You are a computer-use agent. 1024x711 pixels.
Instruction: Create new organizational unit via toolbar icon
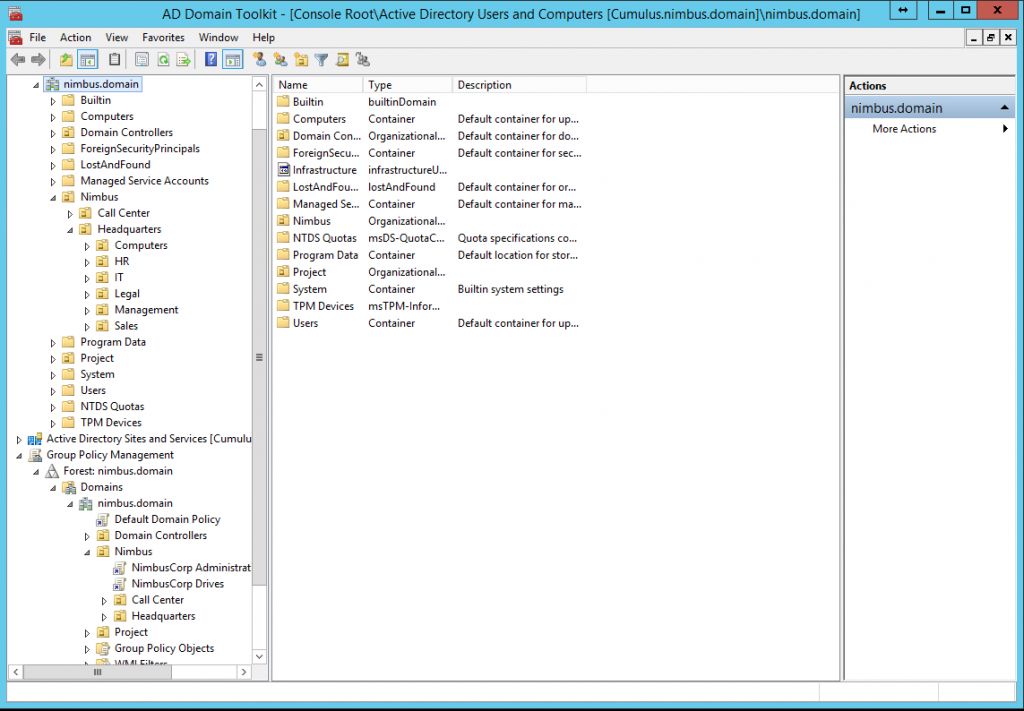click(301, 60)
